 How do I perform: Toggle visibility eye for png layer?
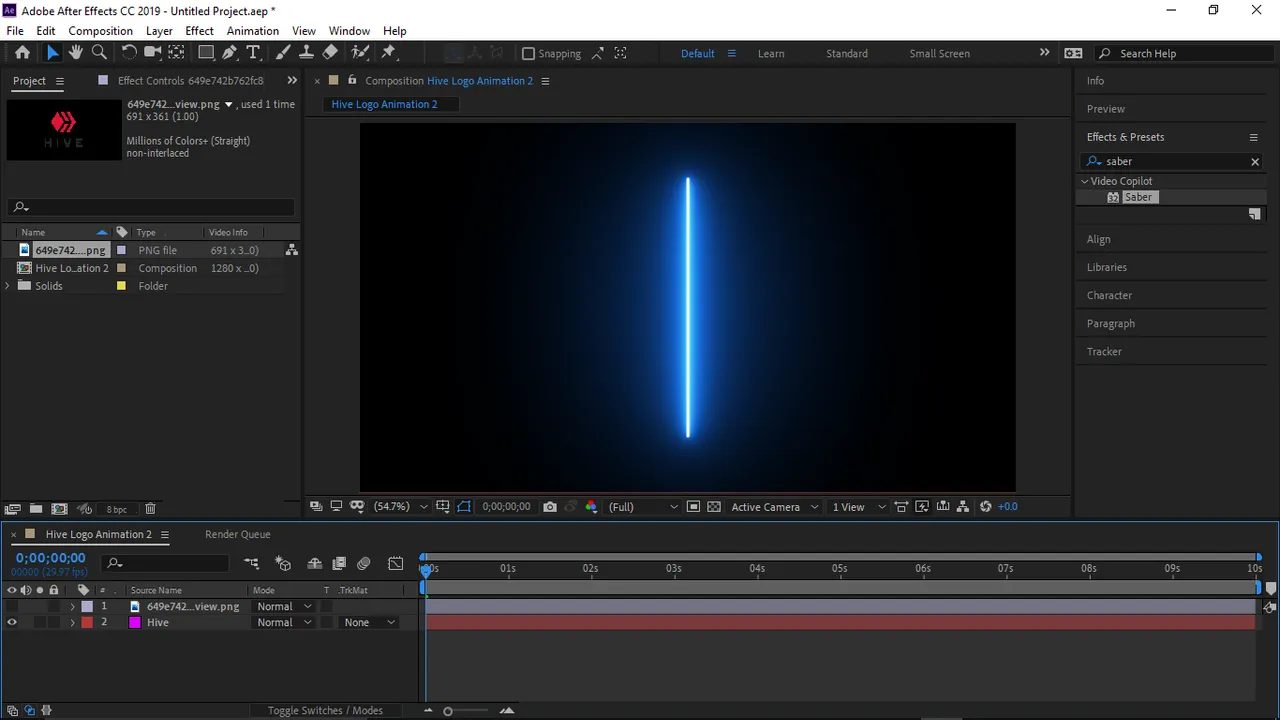[12, 606]
